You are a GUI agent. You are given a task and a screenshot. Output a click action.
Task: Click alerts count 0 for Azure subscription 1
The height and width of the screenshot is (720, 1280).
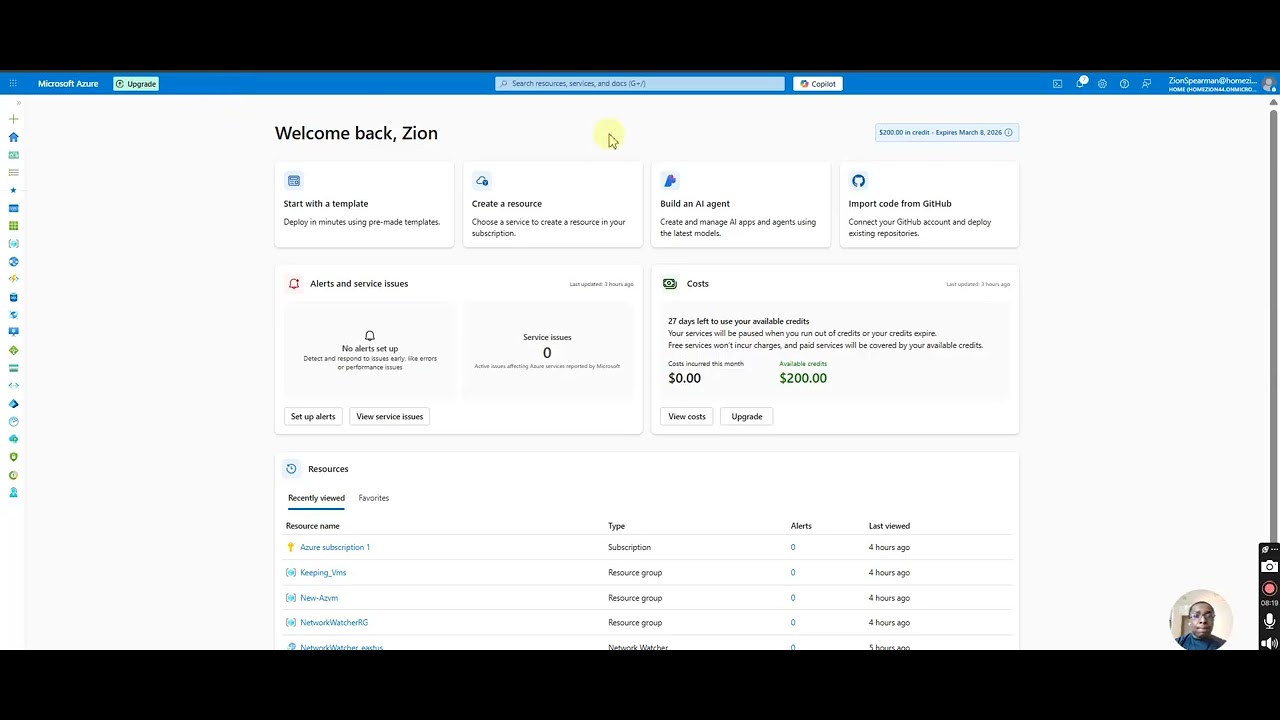(793, 547)
